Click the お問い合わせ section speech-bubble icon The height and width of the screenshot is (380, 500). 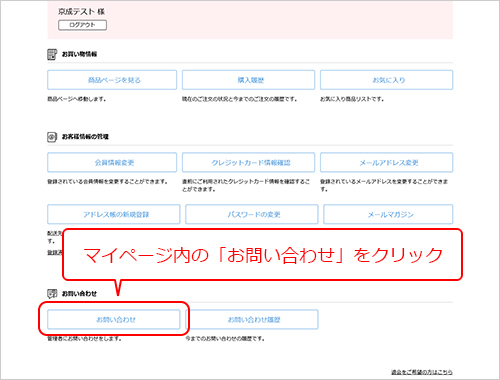coord(52,294)
